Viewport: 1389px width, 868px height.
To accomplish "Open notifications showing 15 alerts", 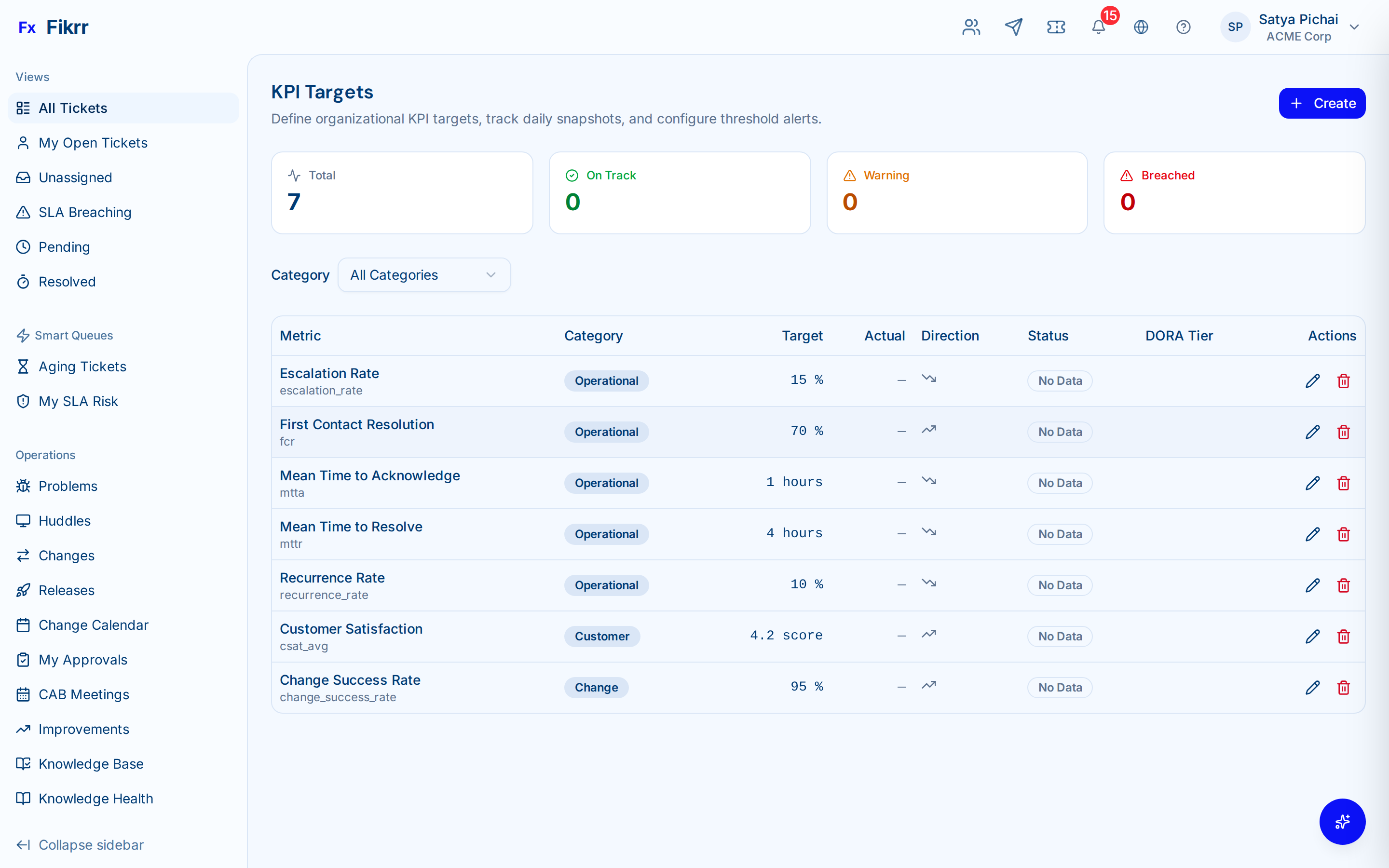I will click(x=1098, y=27).
